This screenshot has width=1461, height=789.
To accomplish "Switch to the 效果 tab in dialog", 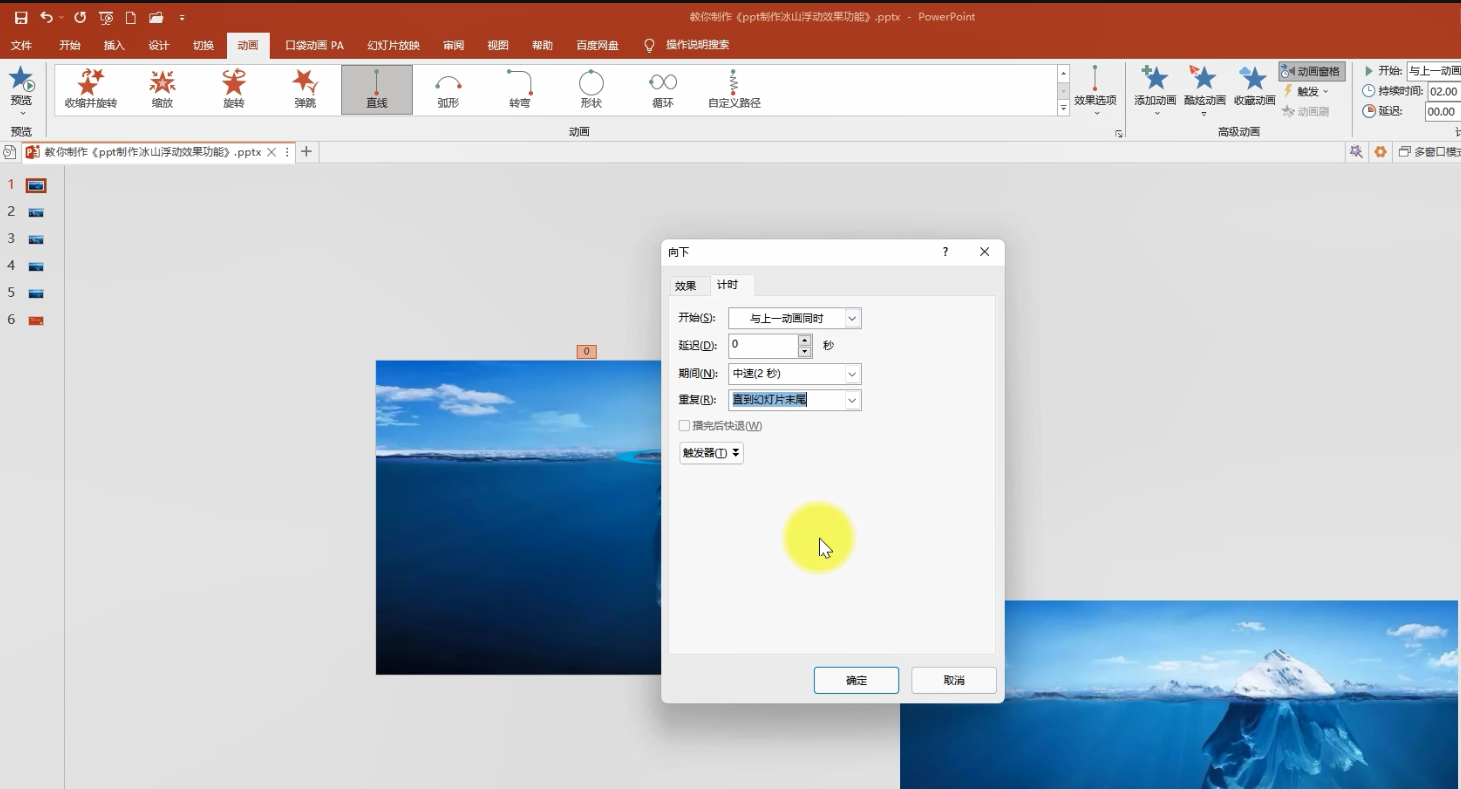I will (685, 286).
